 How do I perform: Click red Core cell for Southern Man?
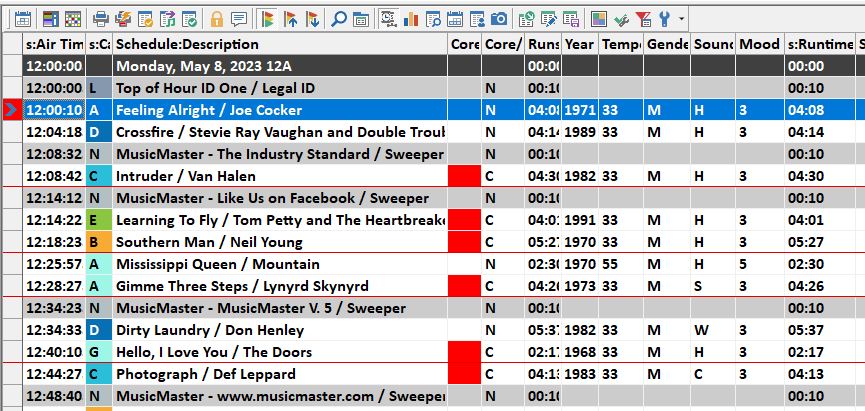tap(464, 242)
